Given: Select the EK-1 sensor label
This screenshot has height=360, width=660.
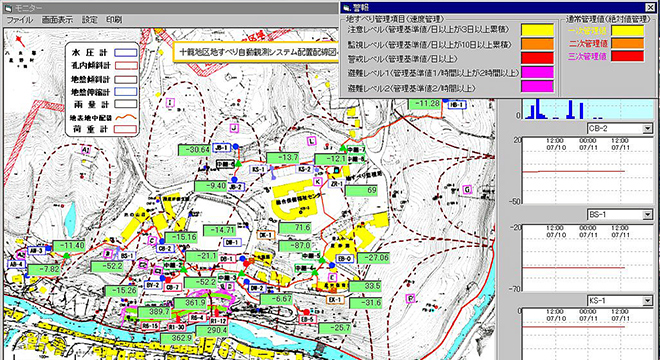Looking at the screenshot, I should pyautogui.click(x=335, y=300).
